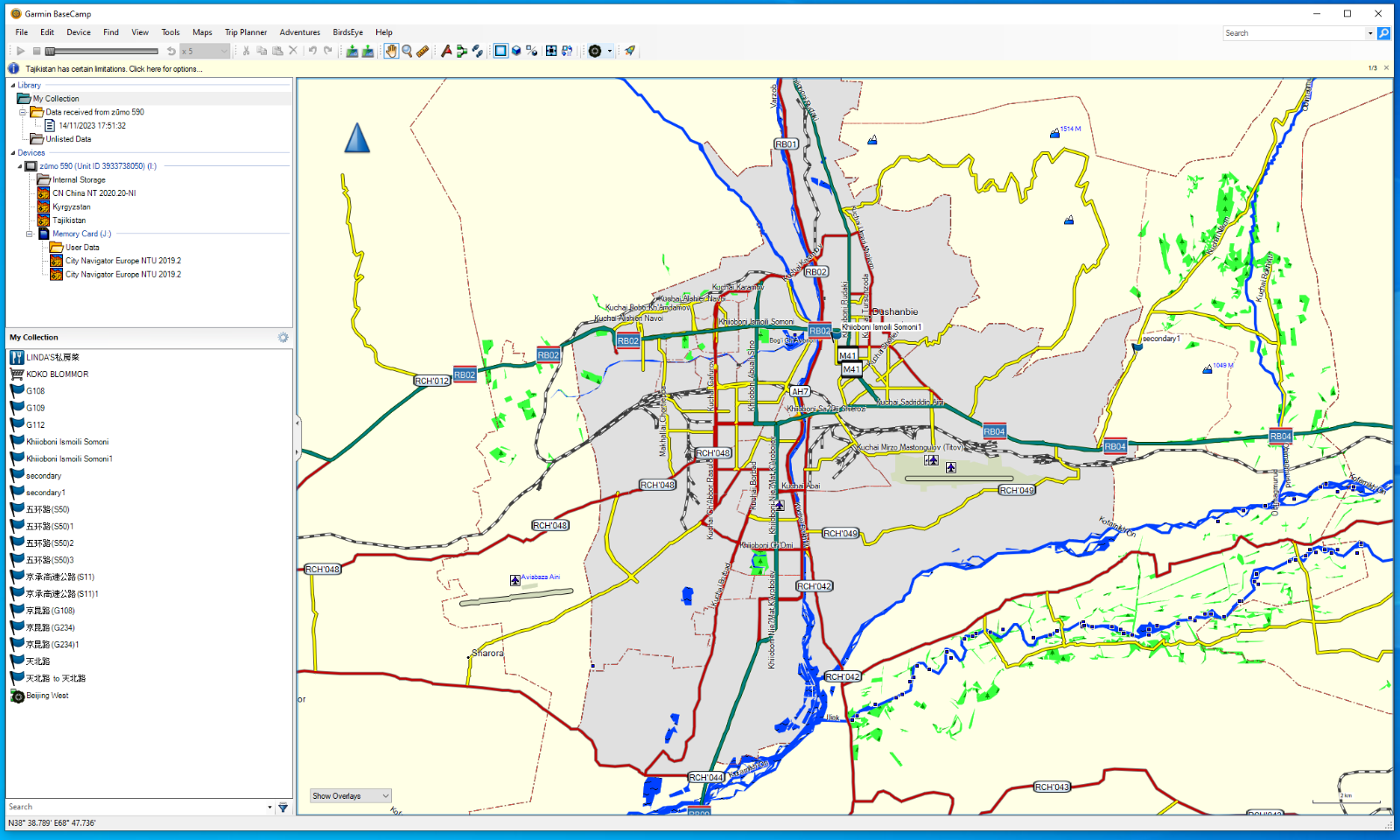Collapse the Library section triangle
This screenshot has width=1400, height=840.
(x=12, y=86)
